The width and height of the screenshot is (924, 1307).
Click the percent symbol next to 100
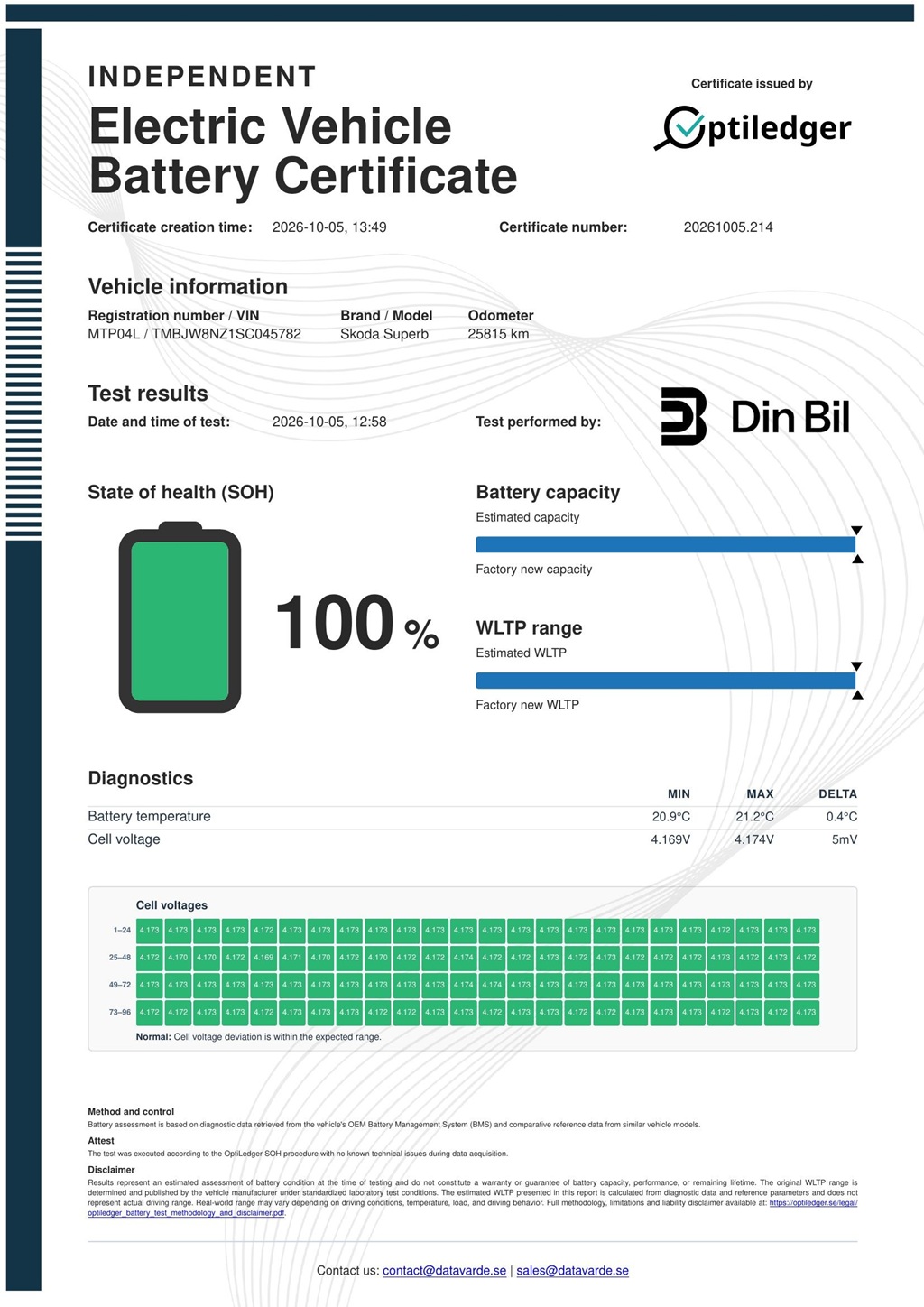[421, 635]
